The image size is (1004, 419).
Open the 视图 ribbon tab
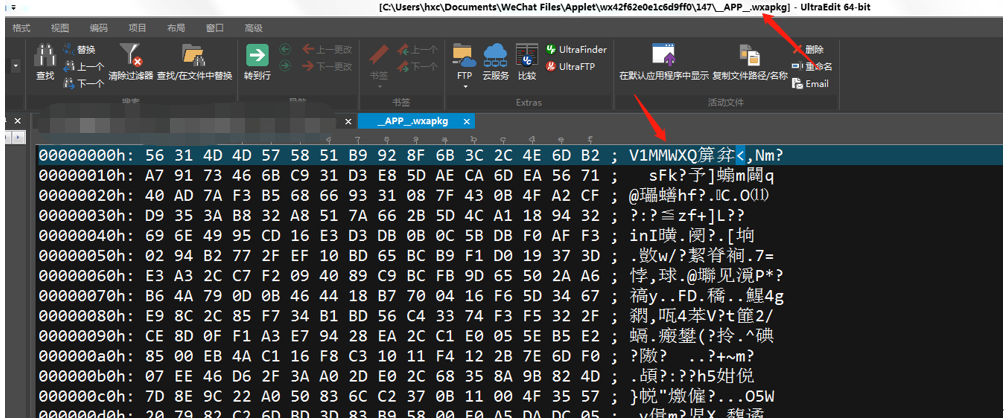pyautogui.click(x=60, y=28)
